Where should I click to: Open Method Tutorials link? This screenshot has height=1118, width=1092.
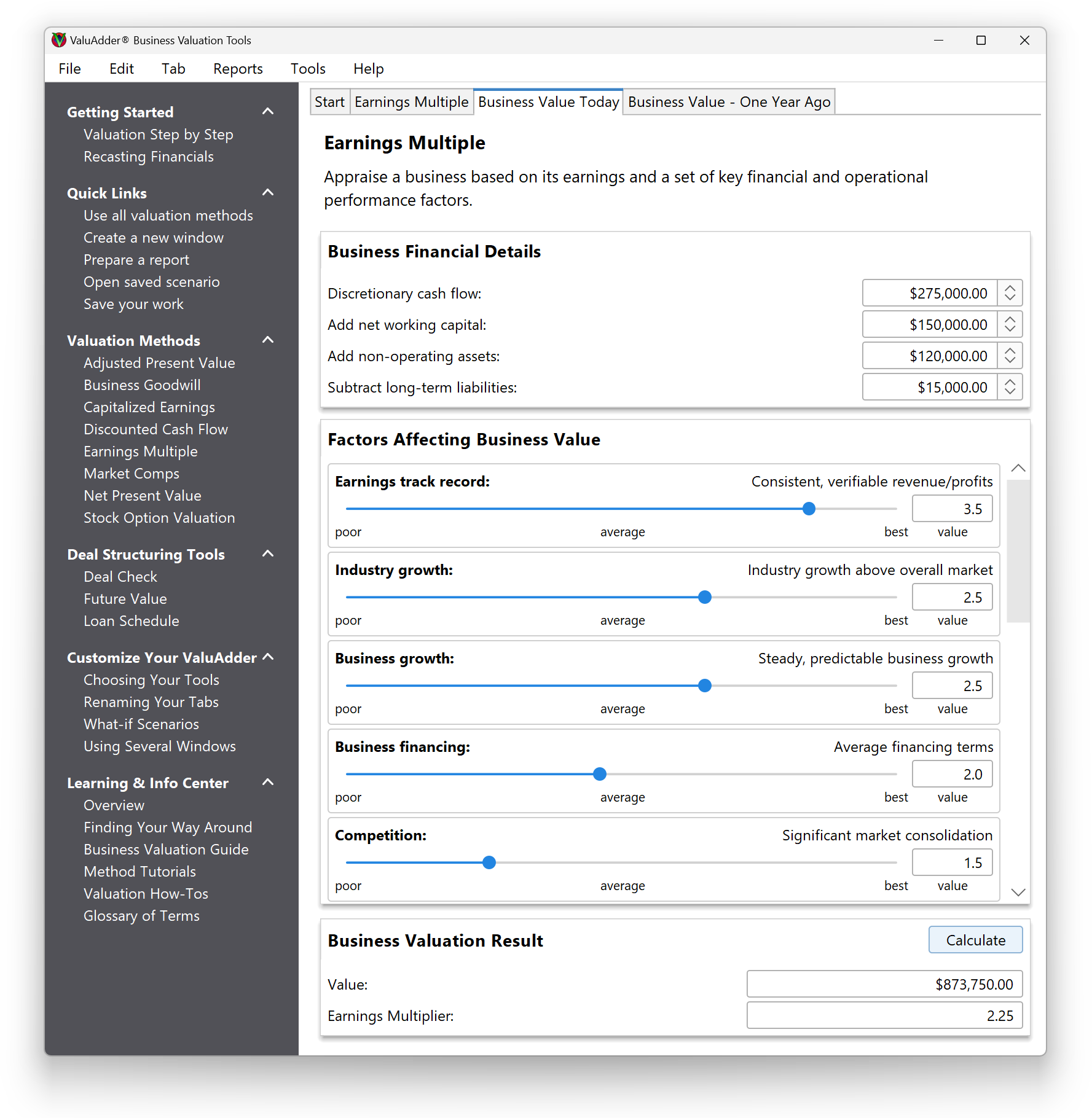coord(139,872)
